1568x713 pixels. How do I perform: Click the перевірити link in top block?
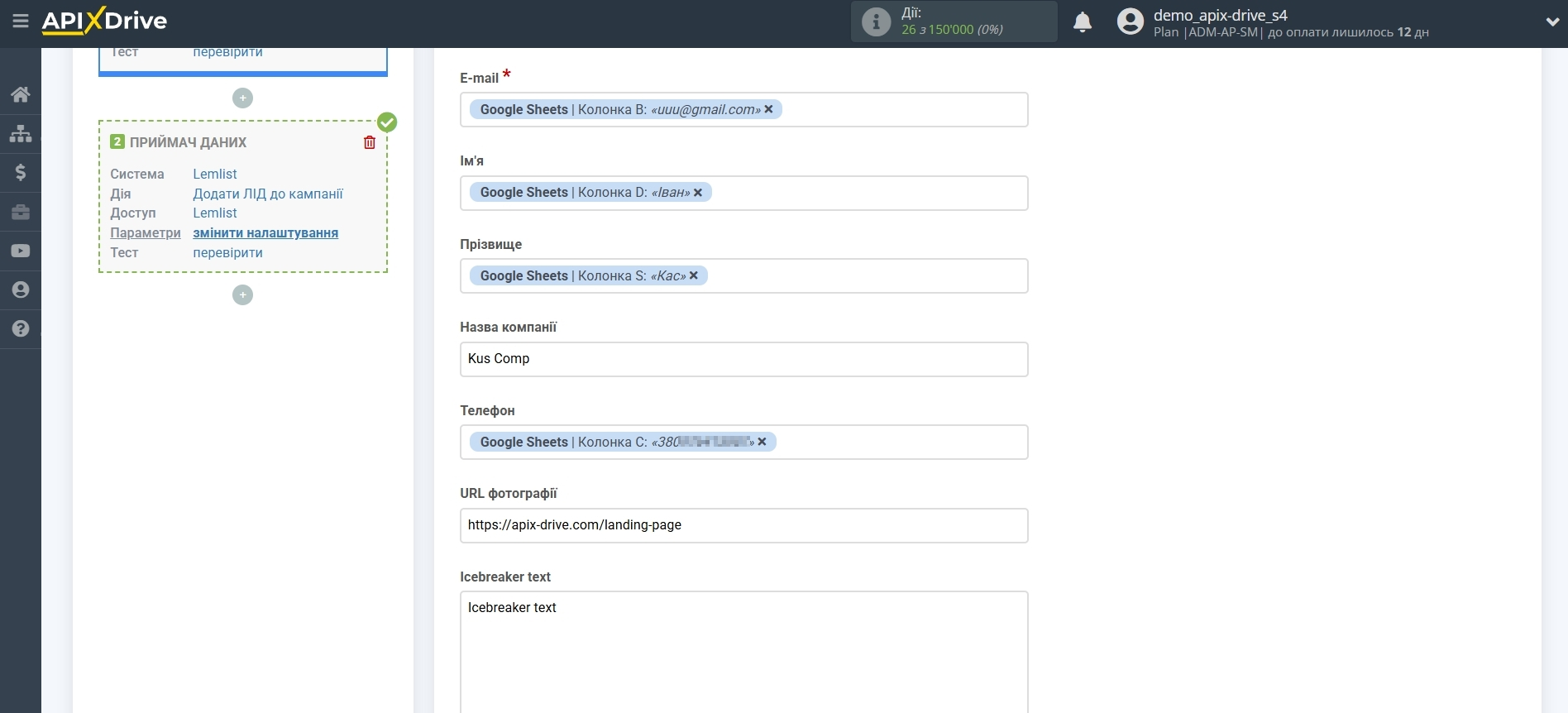tap(227, 52)
